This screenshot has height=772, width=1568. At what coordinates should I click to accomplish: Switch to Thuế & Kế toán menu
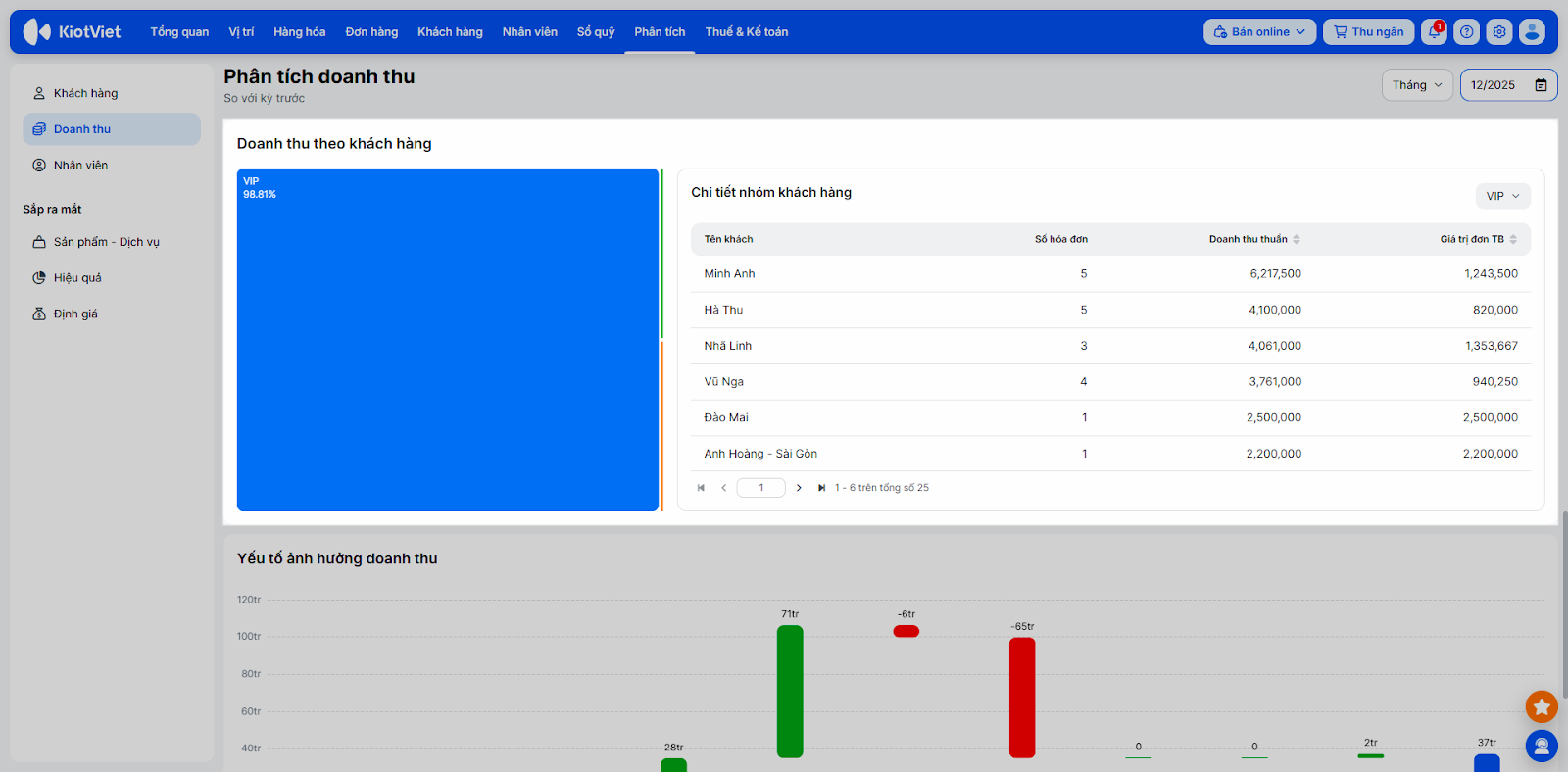pyautogui.click(x=746, y=32)
